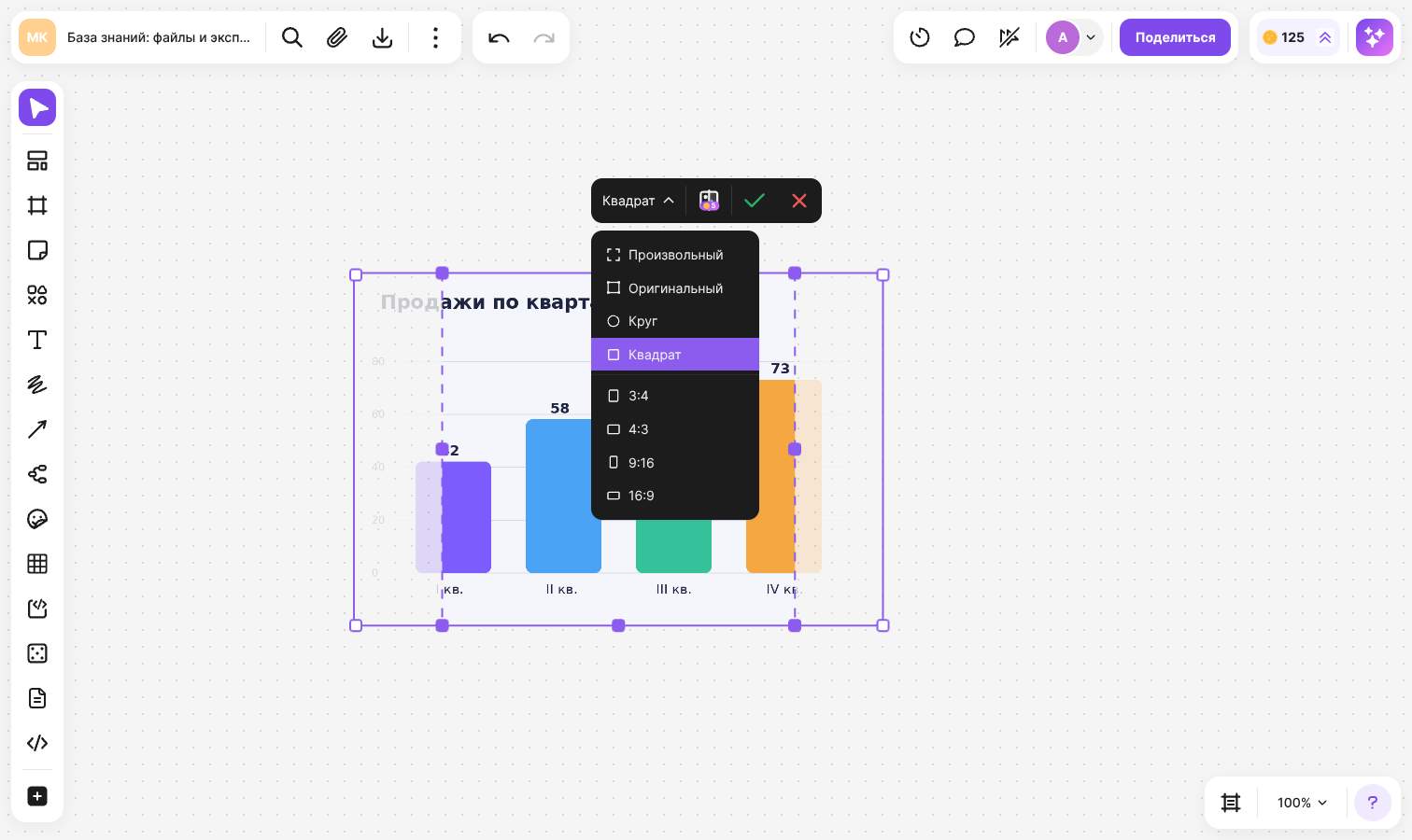Image resolution: width=1412 pixels, height=840 pixels.
Task: Select Произвольный crop option
Action: tap(675, 255)
